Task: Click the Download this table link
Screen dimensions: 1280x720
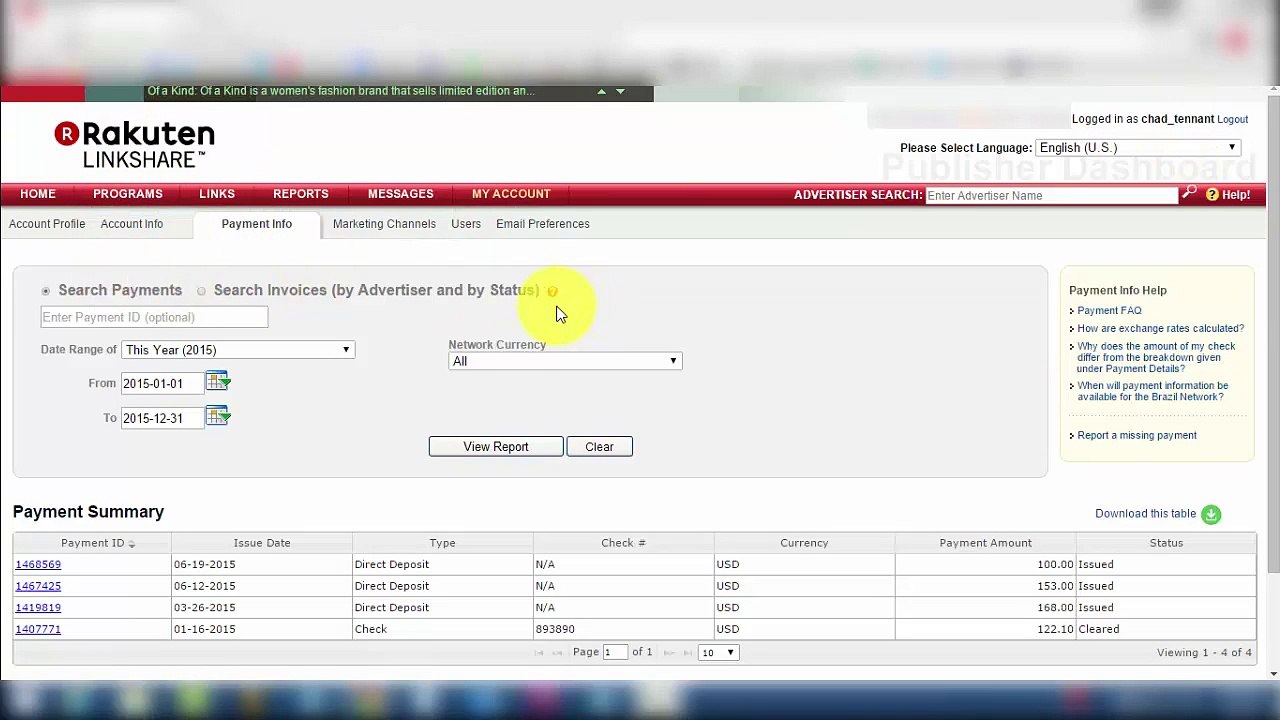Action: click(x=1145, y=514)
